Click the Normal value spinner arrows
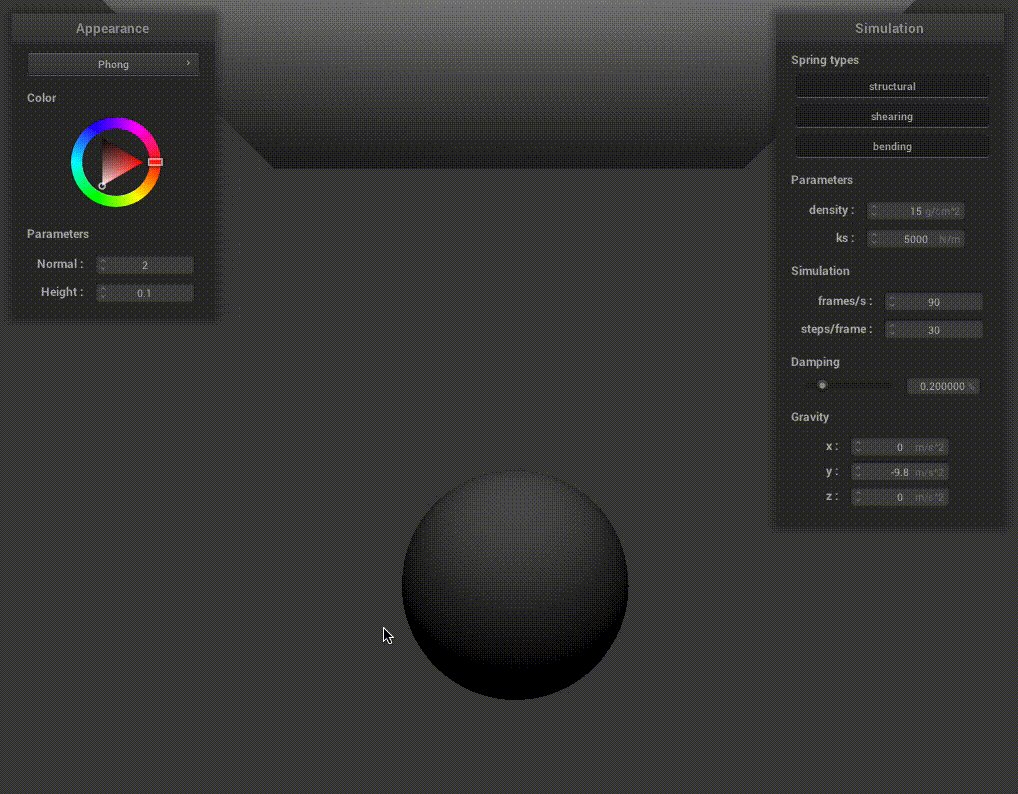The width and height of the screenshot is (1018, 794). coord(103,265)
